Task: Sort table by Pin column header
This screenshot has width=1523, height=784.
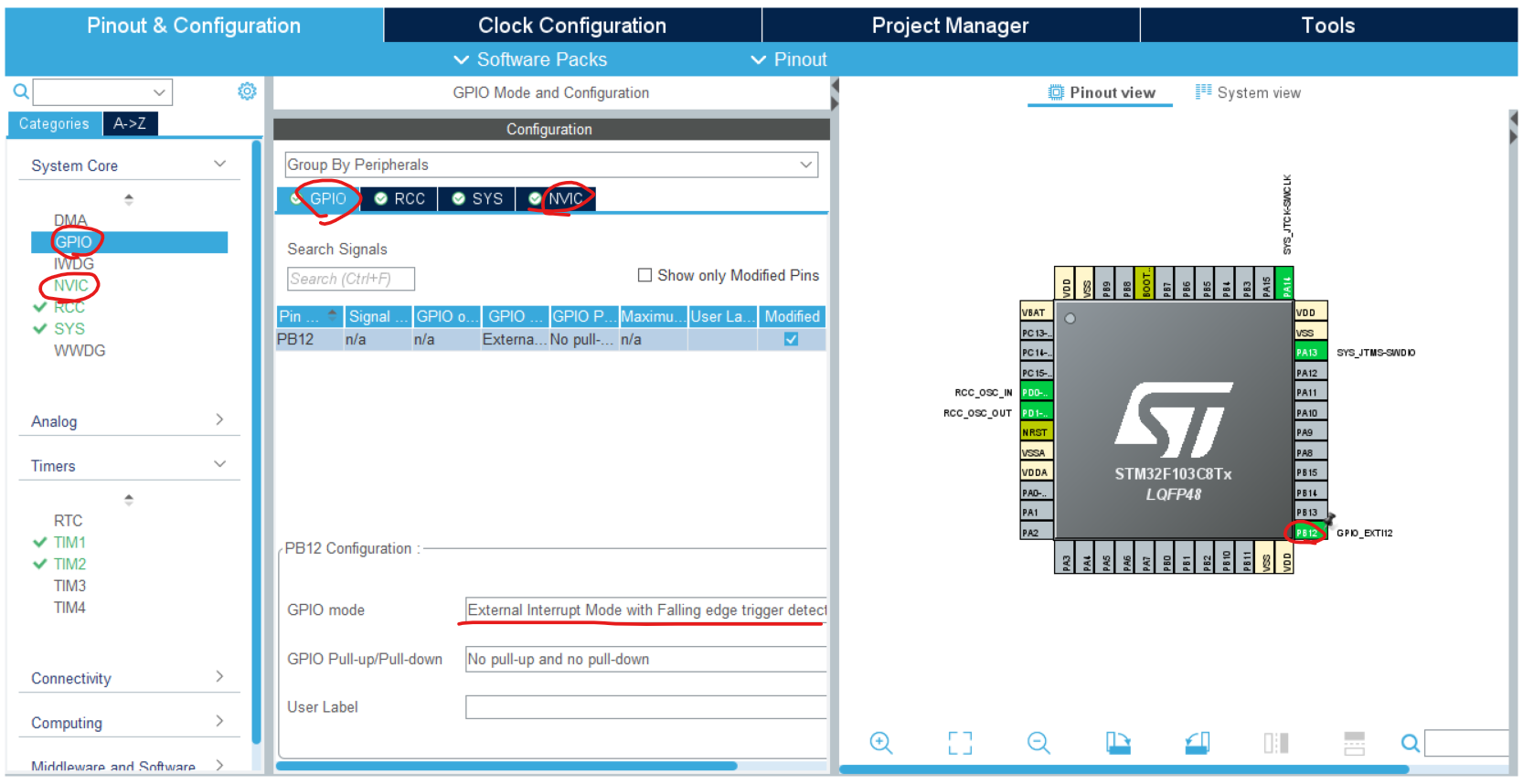Action: 310,316
